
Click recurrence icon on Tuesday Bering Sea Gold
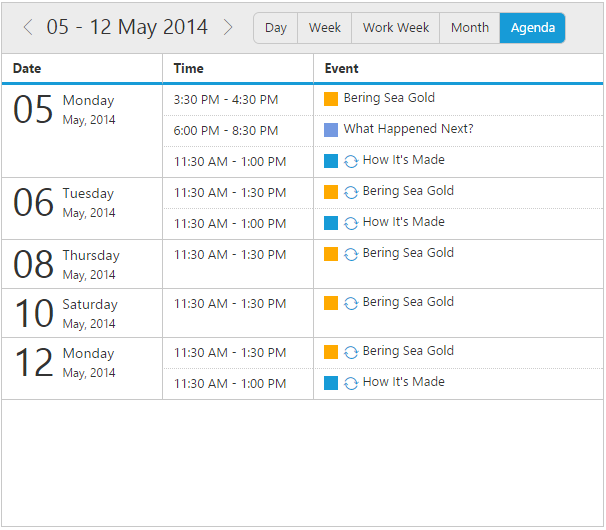[351, 192]
